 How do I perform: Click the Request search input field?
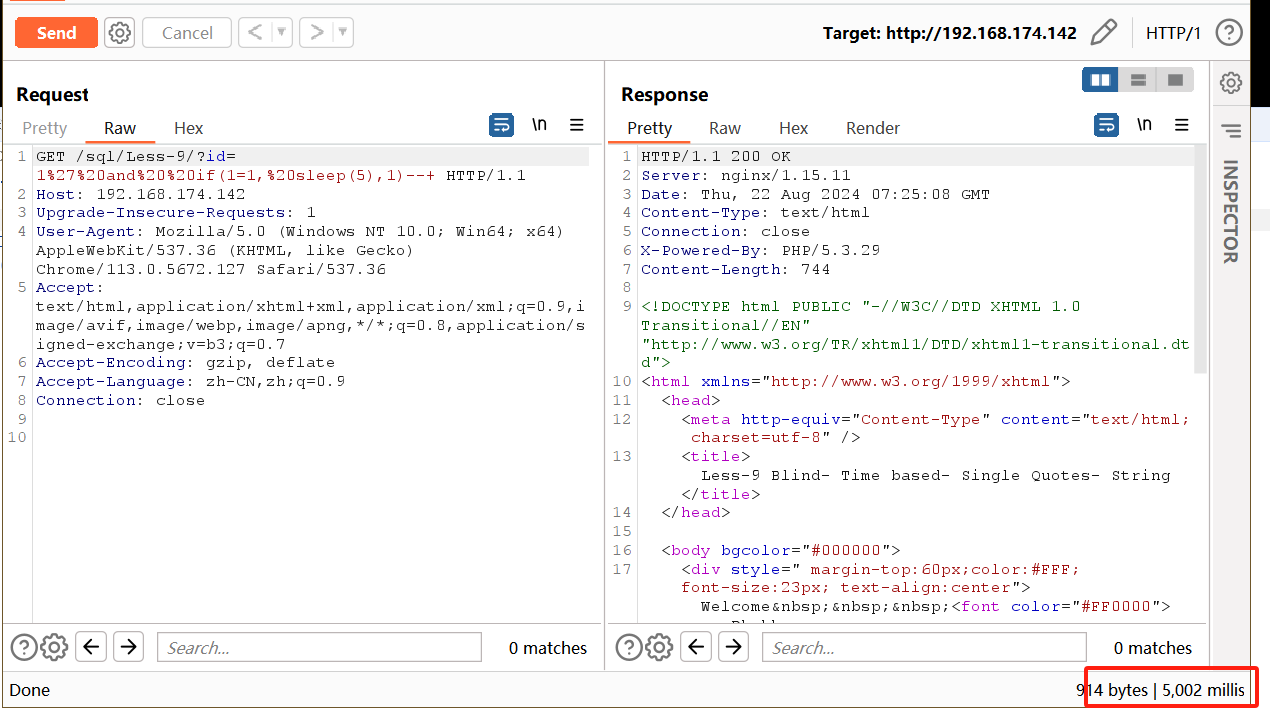pos(319,647)
